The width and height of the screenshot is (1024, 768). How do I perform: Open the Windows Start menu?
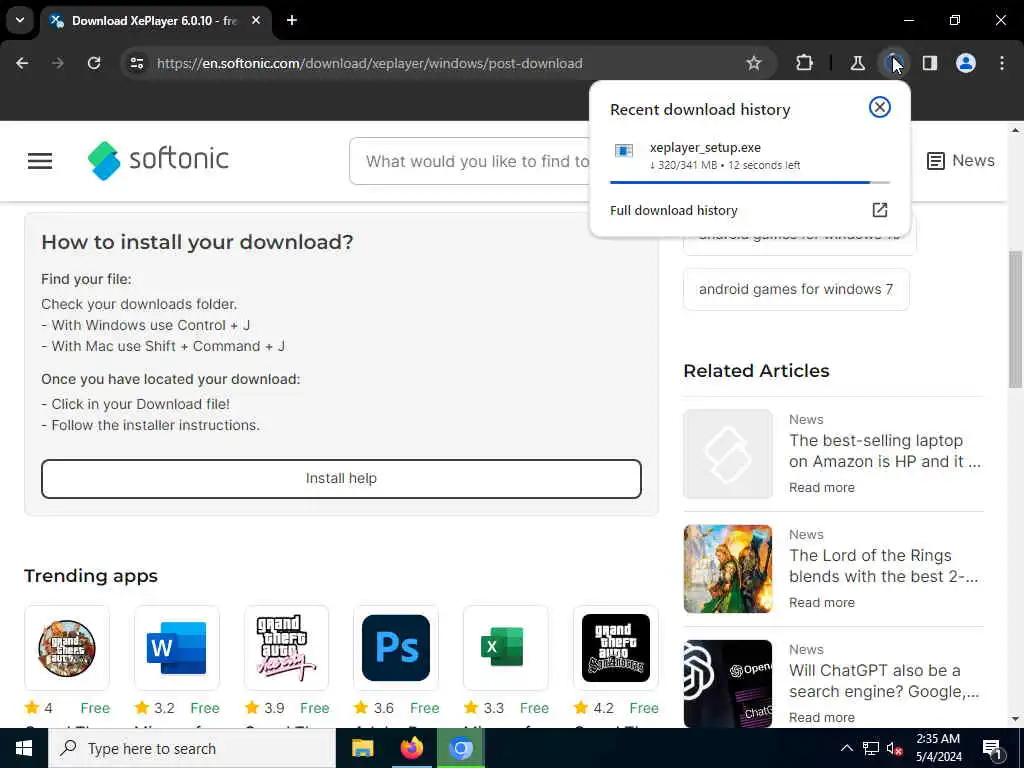(24, 748)
